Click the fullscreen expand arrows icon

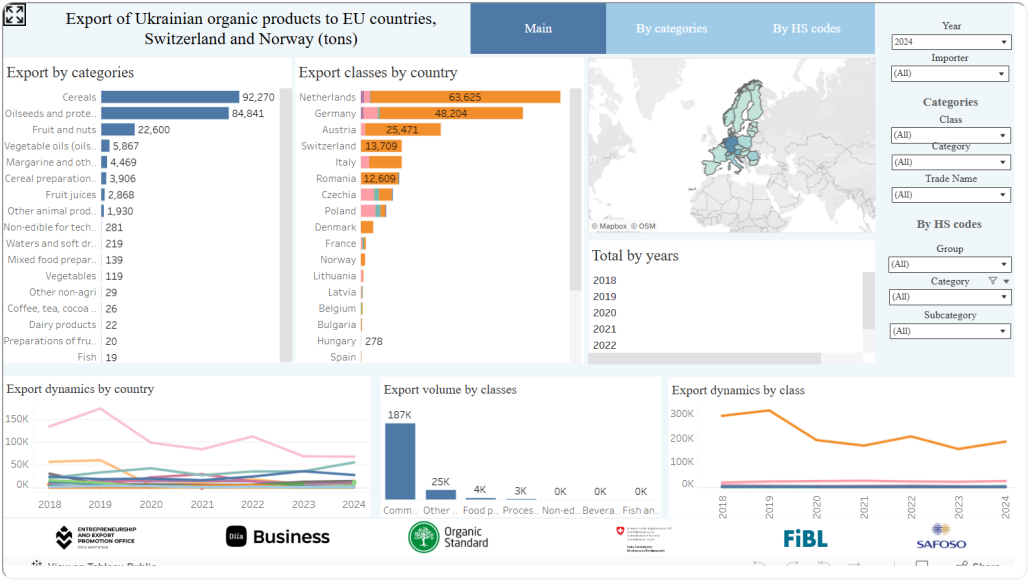[x=15, y=15]
